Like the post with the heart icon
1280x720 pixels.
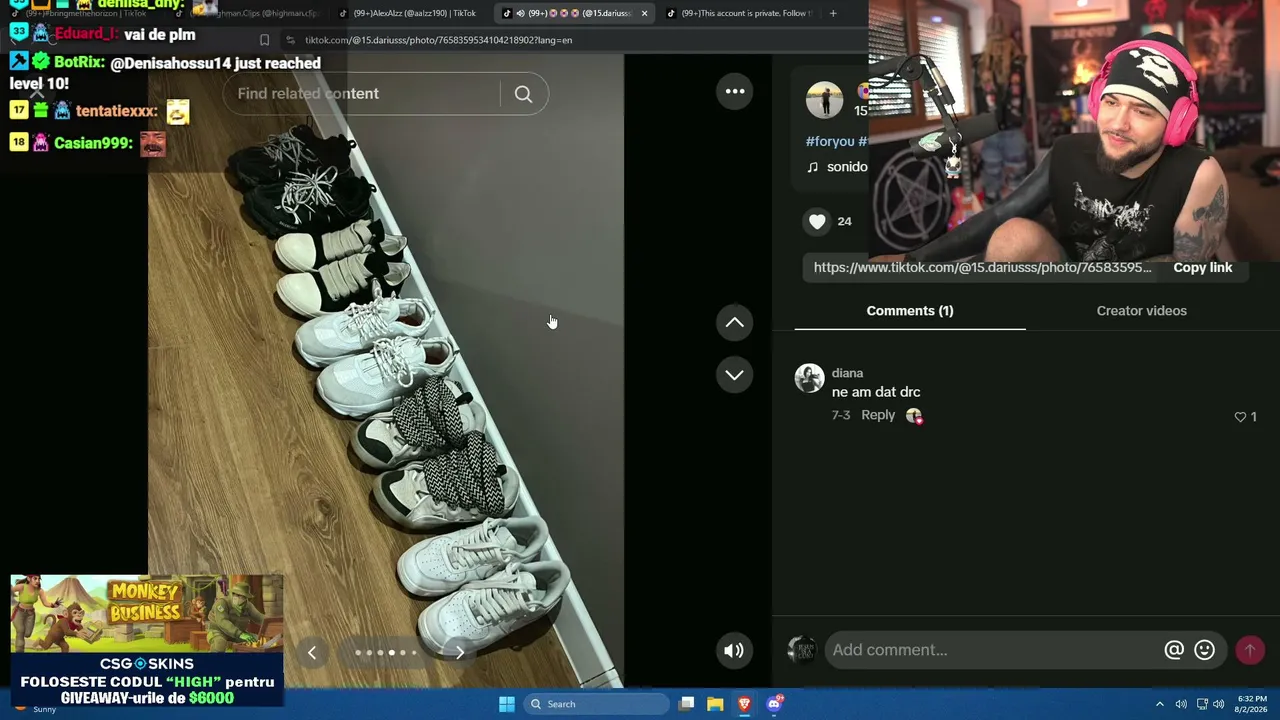point(817,221)
